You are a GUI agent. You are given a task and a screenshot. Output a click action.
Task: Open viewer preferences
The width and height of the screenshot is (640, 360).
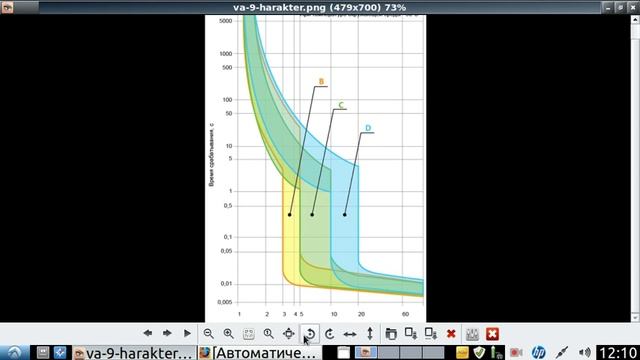(472, 333)
